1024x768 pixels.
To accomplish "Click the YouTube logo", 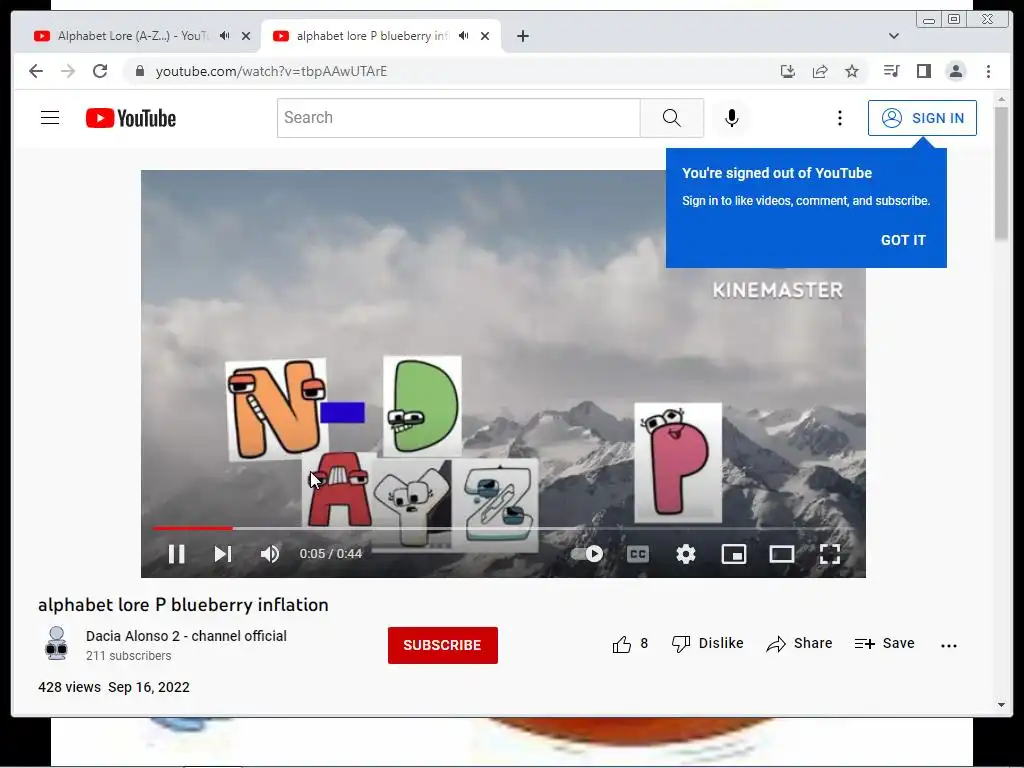I will pyautogui.click(x=131, y=118).
